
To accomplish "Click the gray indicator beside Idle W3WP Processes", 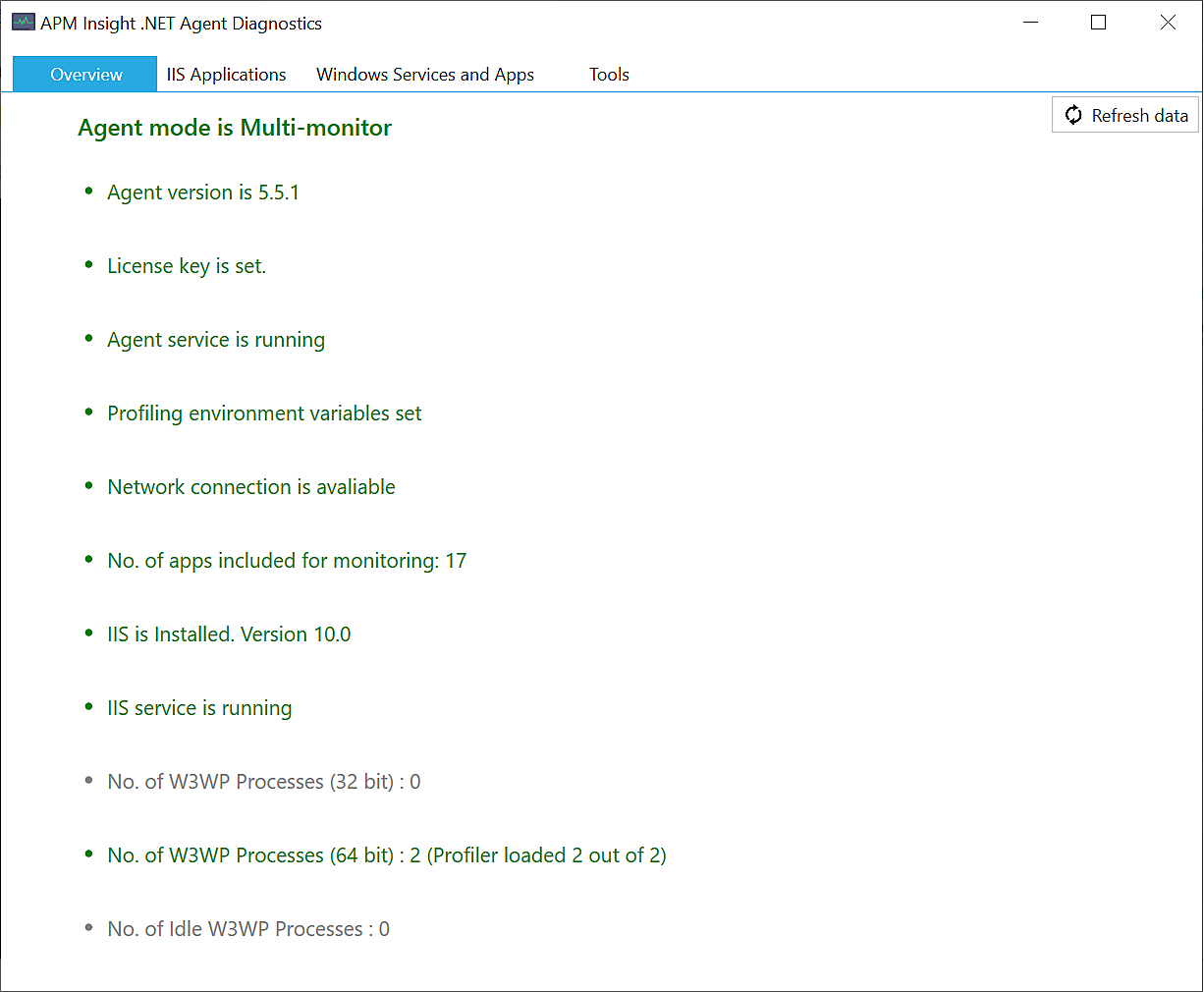I will (88, 928).
